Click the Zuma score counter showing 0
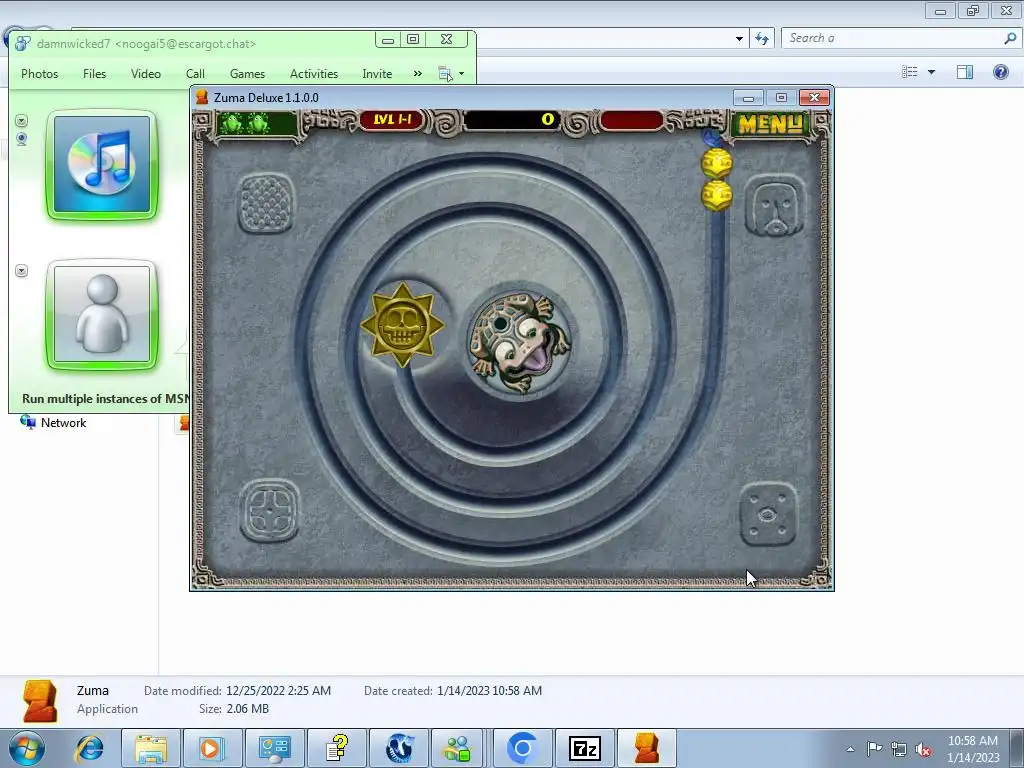The height and width of the screenshot is (768, 1024). coord(511,120)
